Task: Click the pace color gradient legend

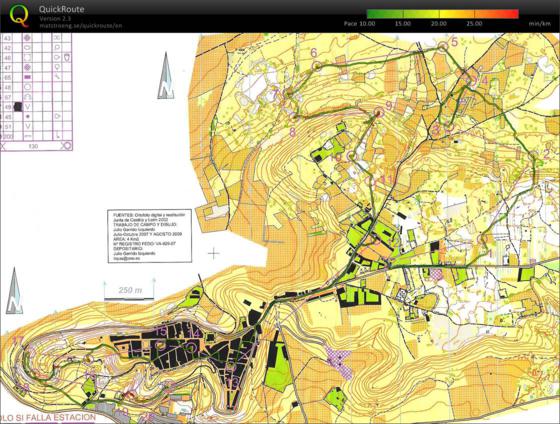Action: [x=442, y=14]
